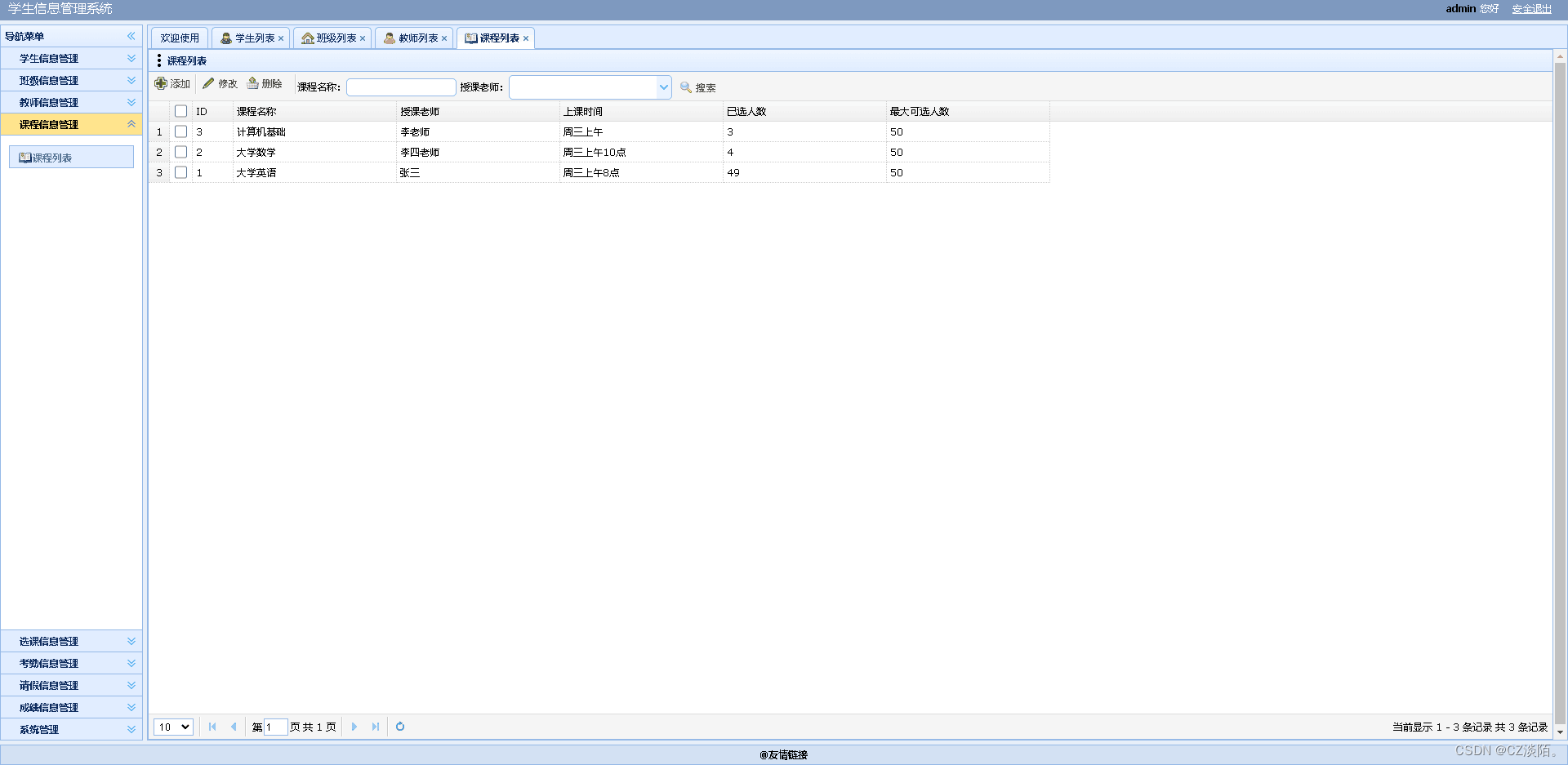The image size is (1568, 765).
Task: Expand 学生信息管理 accordion section
Action: [71, 58]
